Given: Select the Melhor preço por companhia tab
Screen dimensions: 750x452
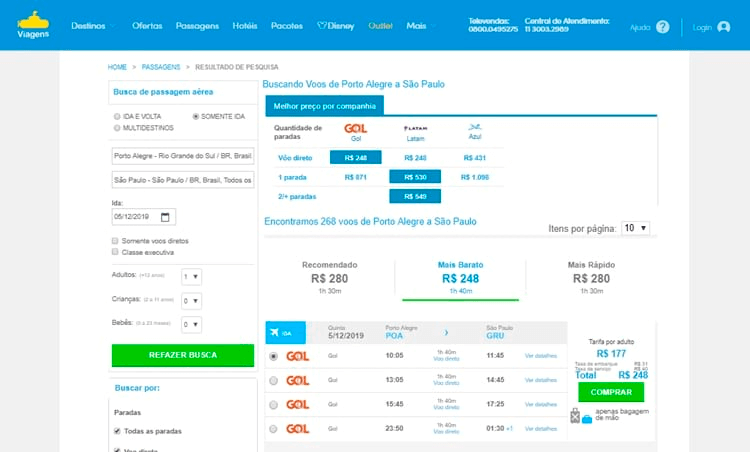Looking at the screenshot, I should point(325,106).
